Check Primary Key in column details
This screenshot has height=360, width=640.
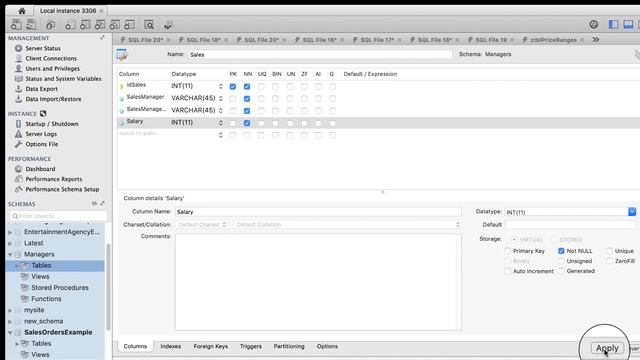tap(507, 251)
